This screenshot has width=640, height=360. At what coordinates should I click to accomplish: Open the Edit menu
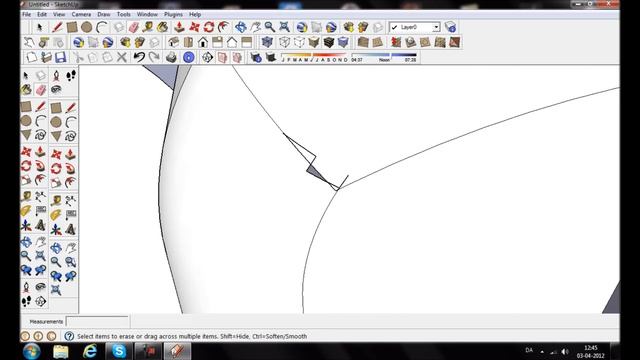click(42, 14)
